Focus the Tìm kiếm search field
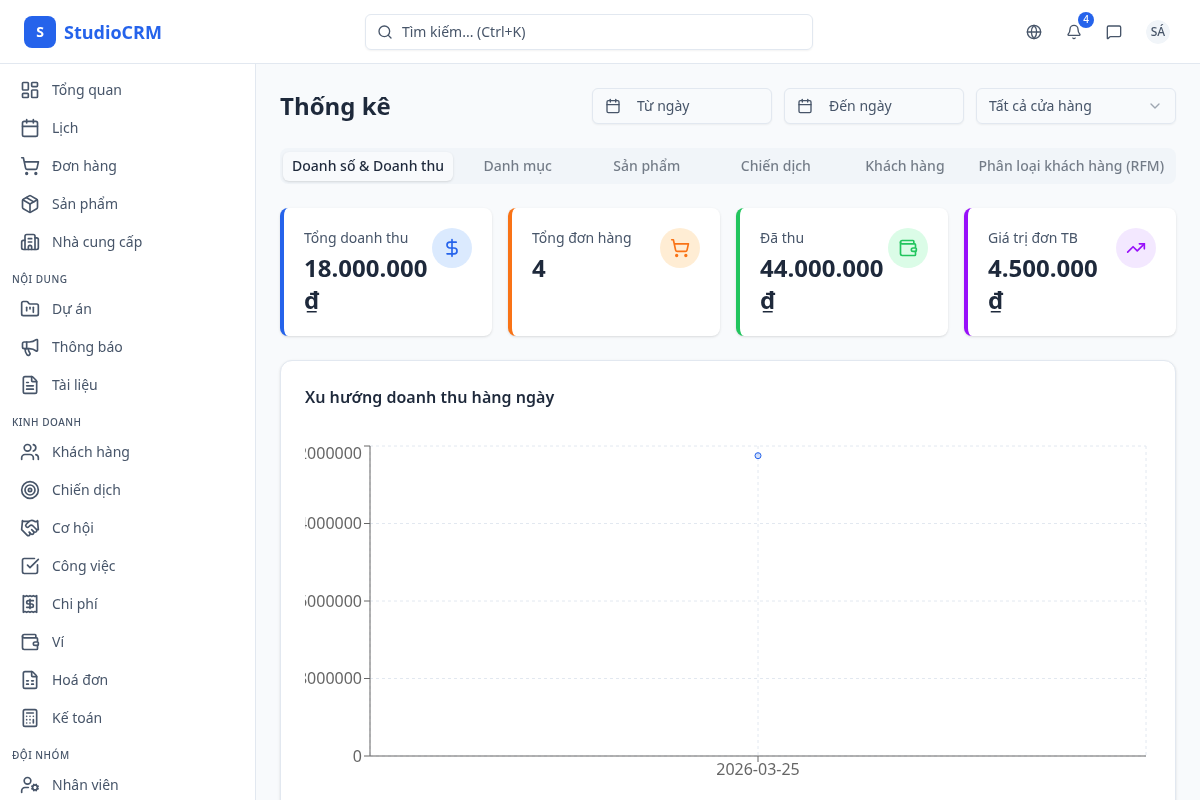 click(x=589, y=32)
